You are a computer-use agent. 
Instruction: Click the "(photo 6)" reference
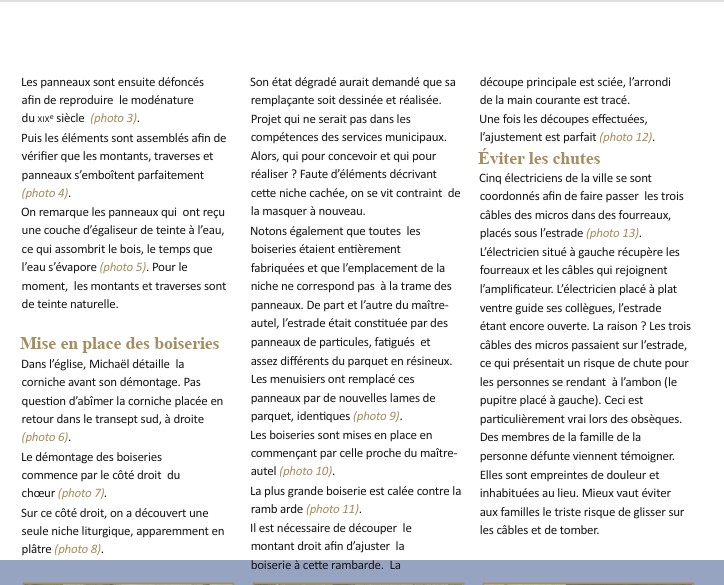pyautogui.click(x=46, y=437)
